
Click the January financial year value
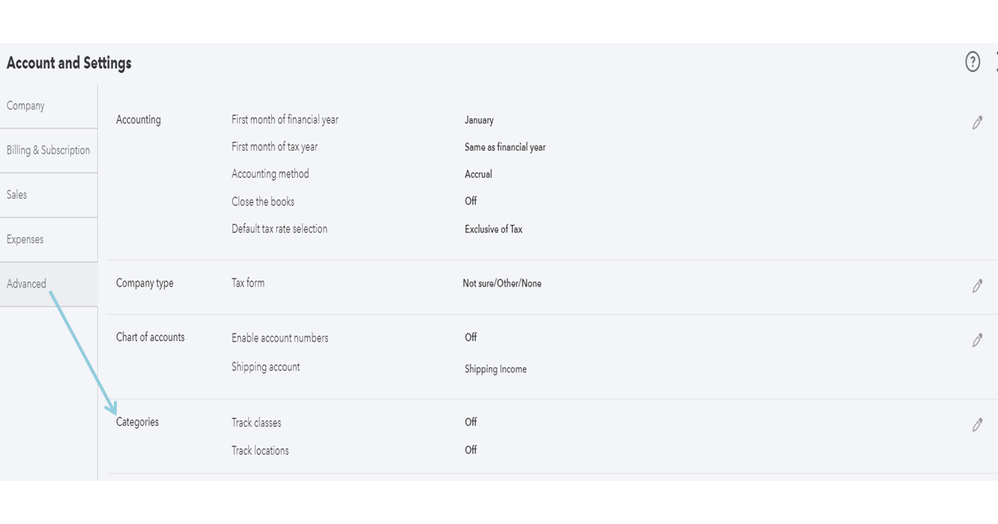coord(479,120)
